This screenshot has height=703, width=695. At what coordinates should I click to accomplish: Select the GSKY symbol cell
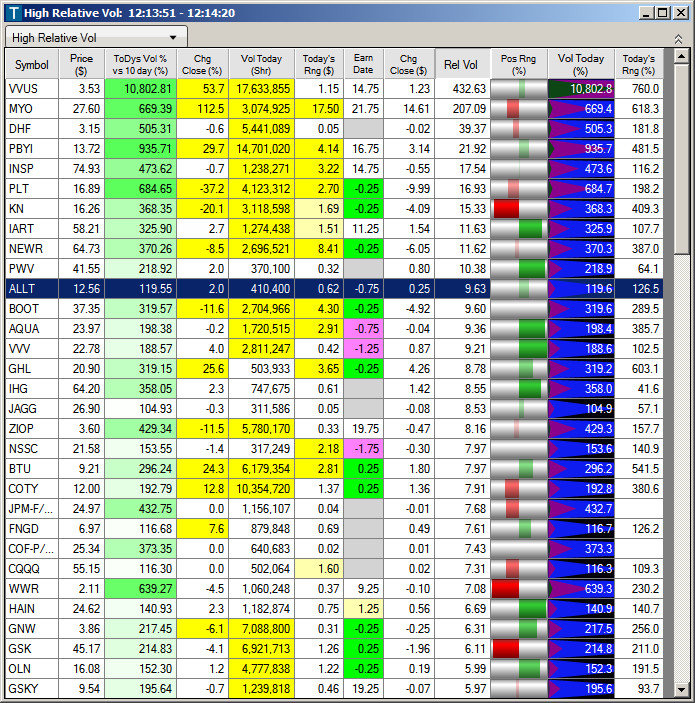[31, 689]
